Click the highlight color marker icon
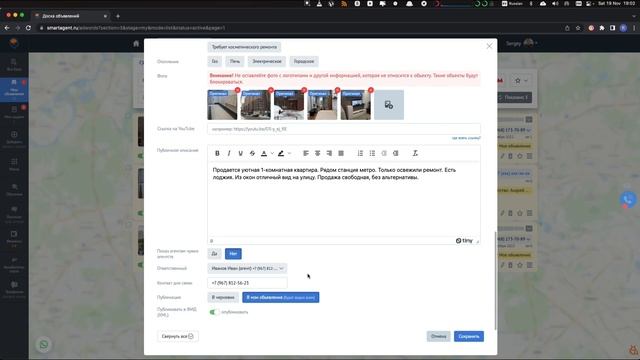 (x=281, y=153)
